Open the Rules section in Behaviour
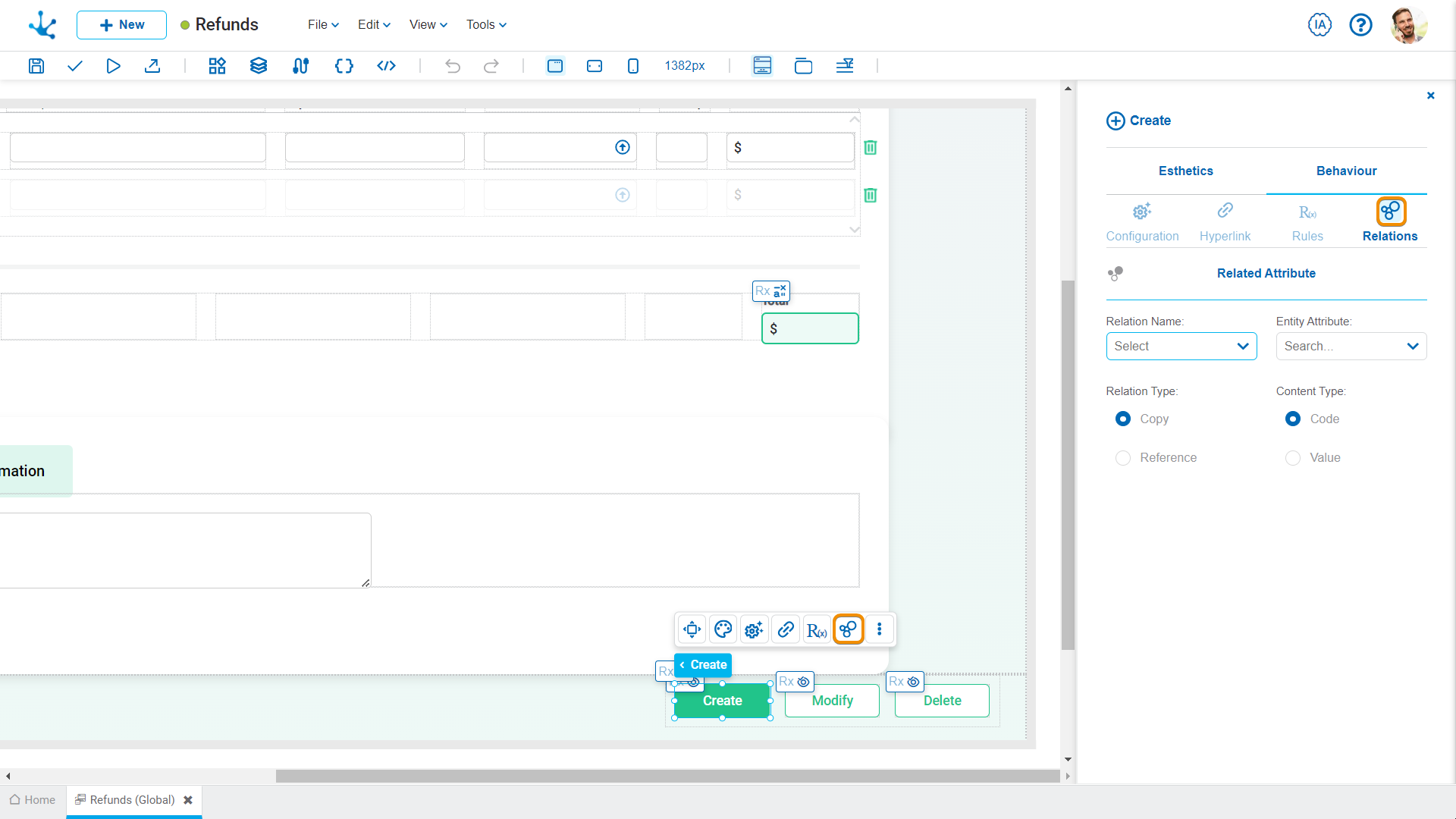 1307,221
